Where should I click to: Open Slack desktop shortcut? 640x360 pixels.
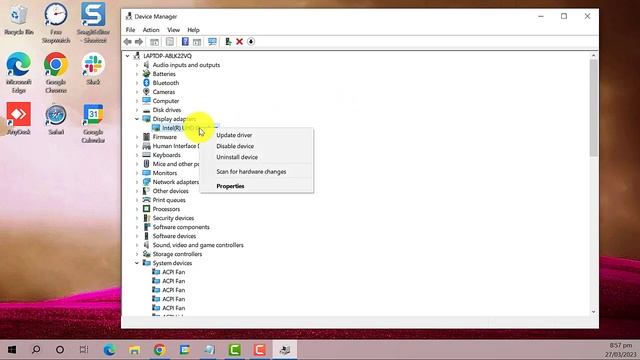[93, 69]
